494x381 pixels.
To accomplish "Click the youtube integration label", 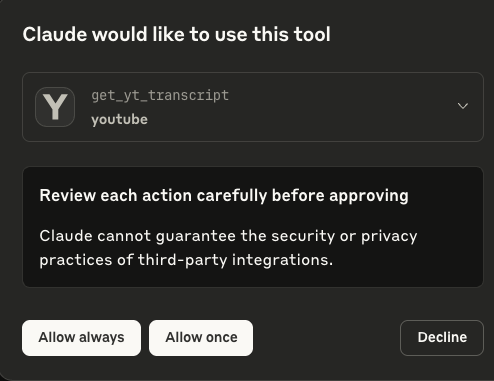I will click(119, 119).
